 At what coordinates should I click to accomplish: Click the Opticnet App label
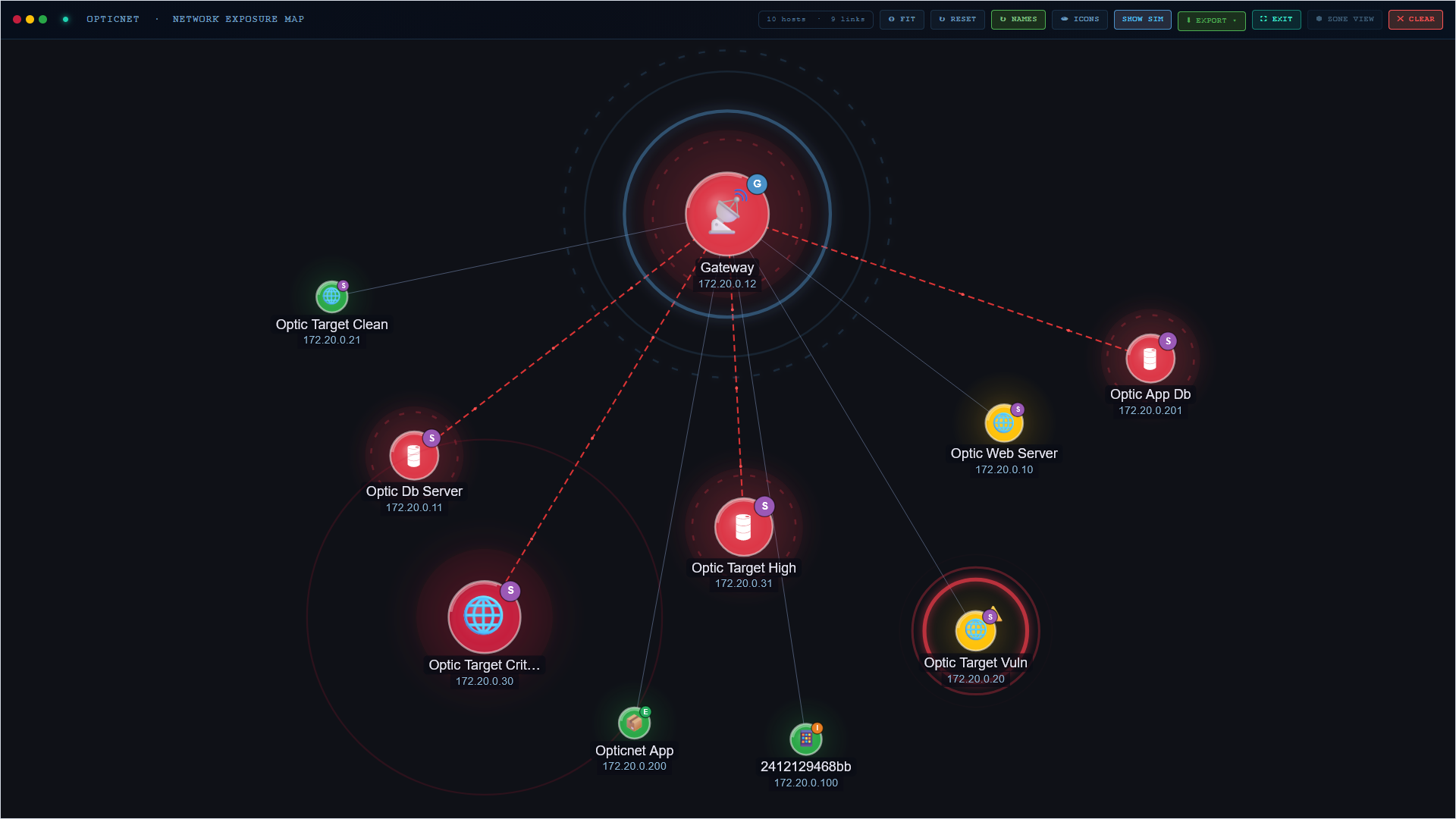[x=634, y=751]
